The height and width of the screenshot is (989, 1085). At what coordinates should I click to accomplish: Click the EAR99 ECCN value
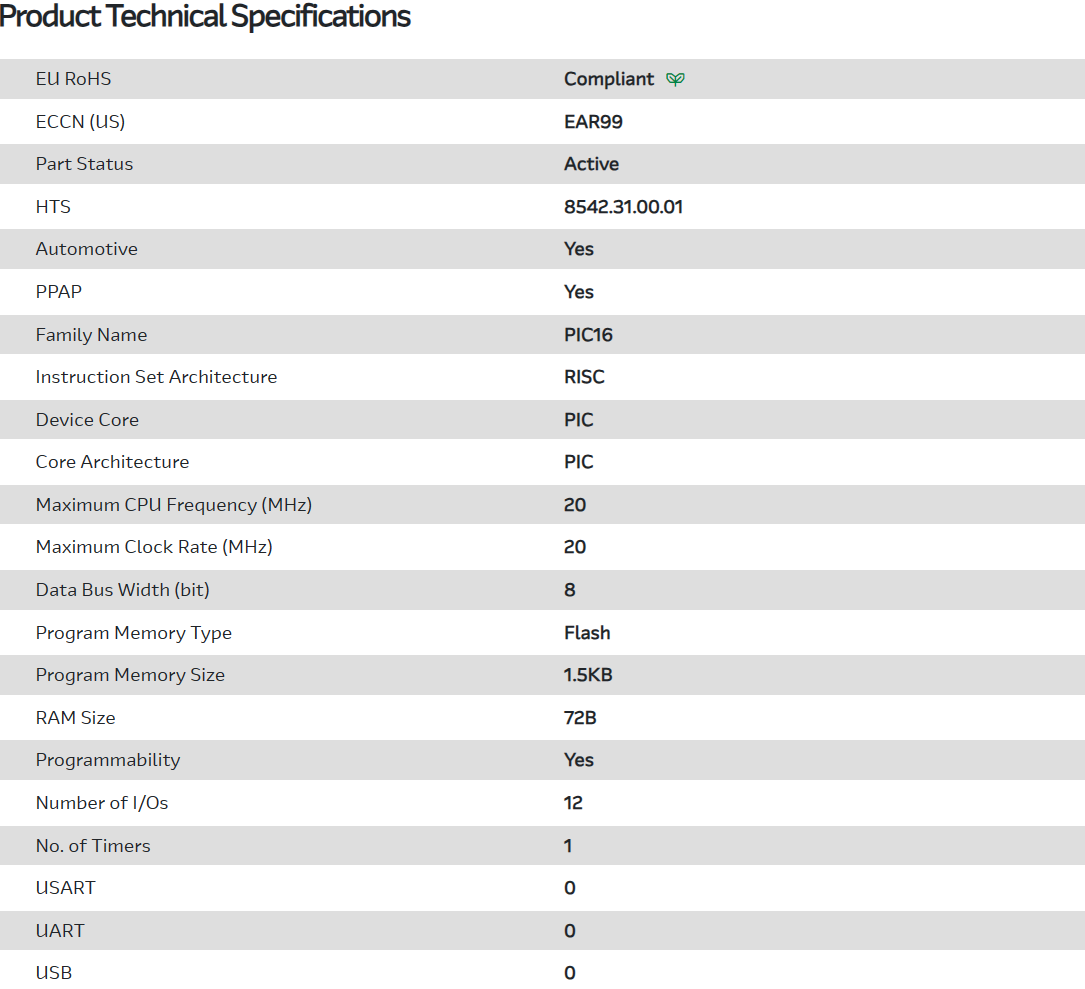click(x=593, y=122)
